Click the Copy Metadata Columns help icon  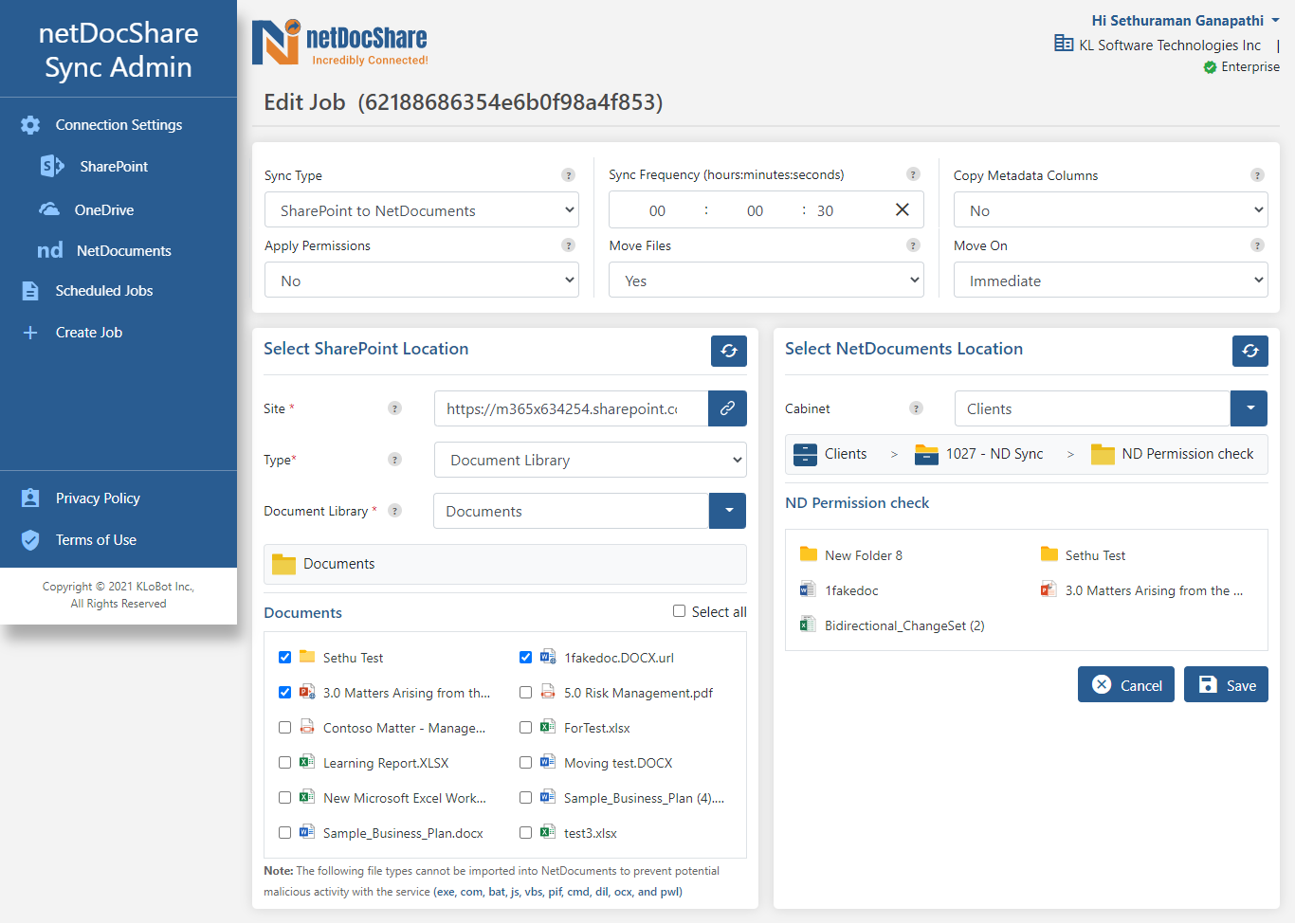click(1257, 175)
